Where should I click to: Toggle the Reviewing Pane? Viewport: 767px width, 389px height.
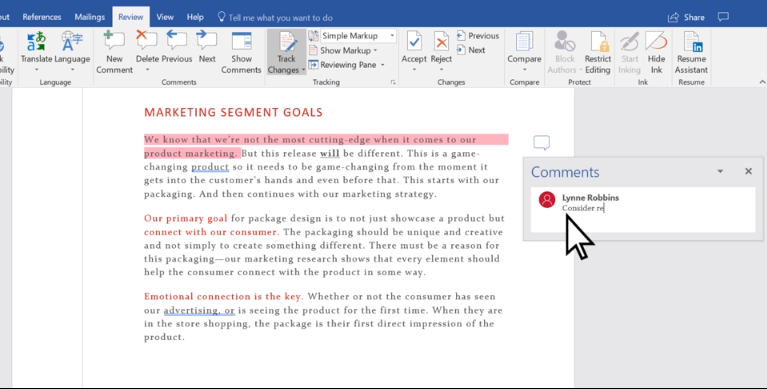[x=342, y=65]
